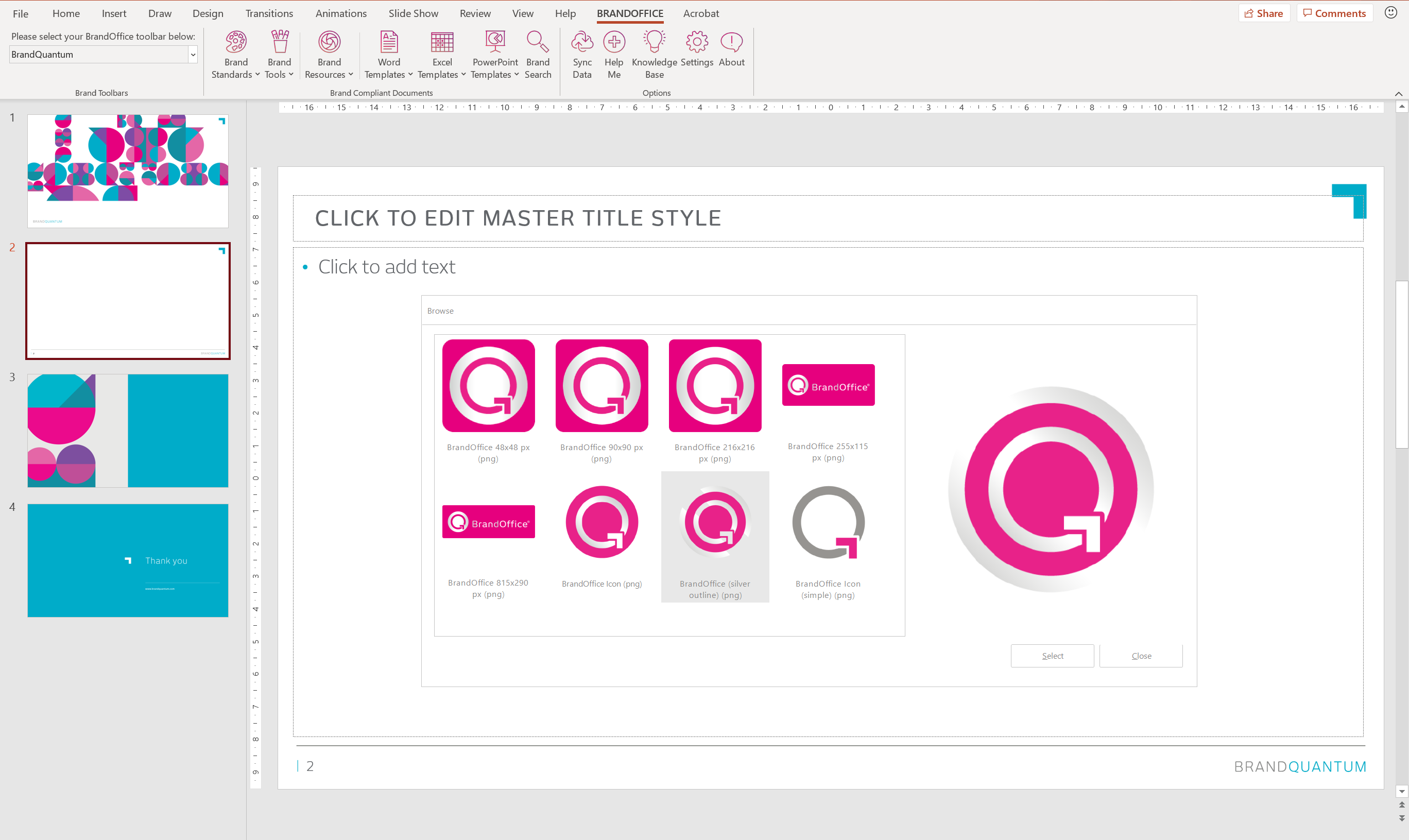This screenshot has width=1409, height=840.
Task: Open BrandOffice Settings
Action: [697, 49]
